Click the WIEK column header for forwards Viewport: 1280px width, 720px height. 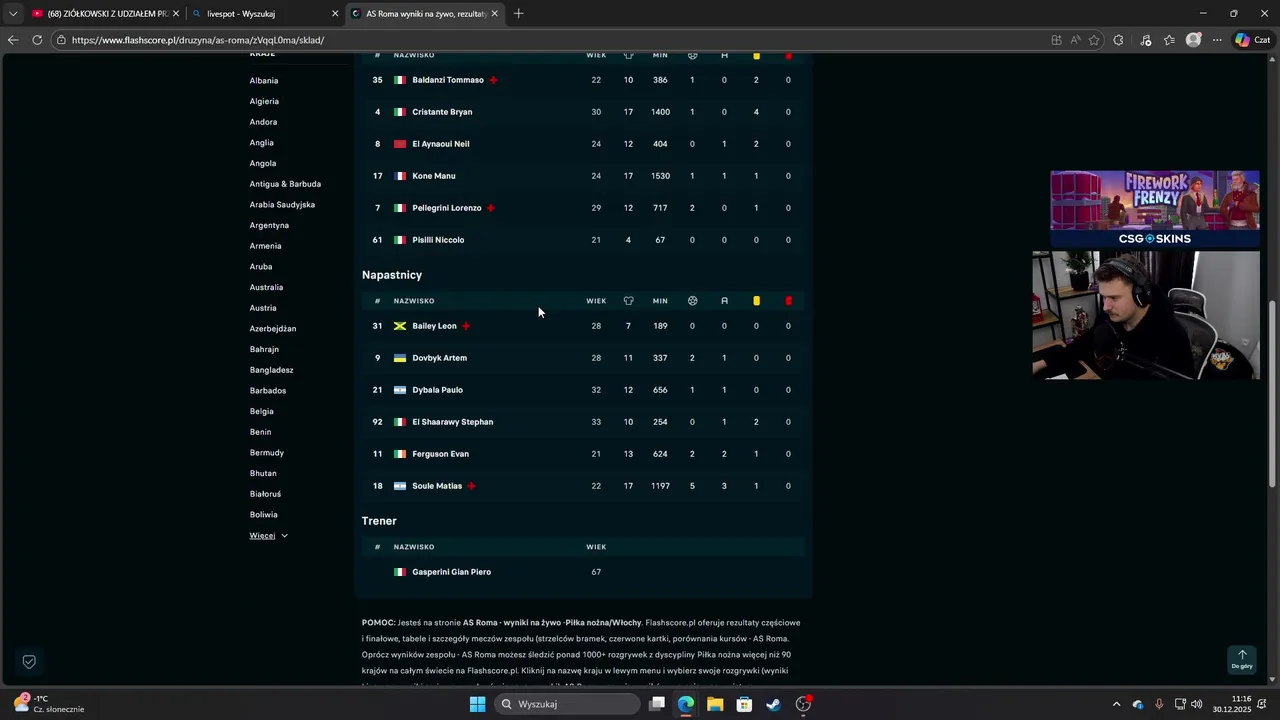[596, 301]
